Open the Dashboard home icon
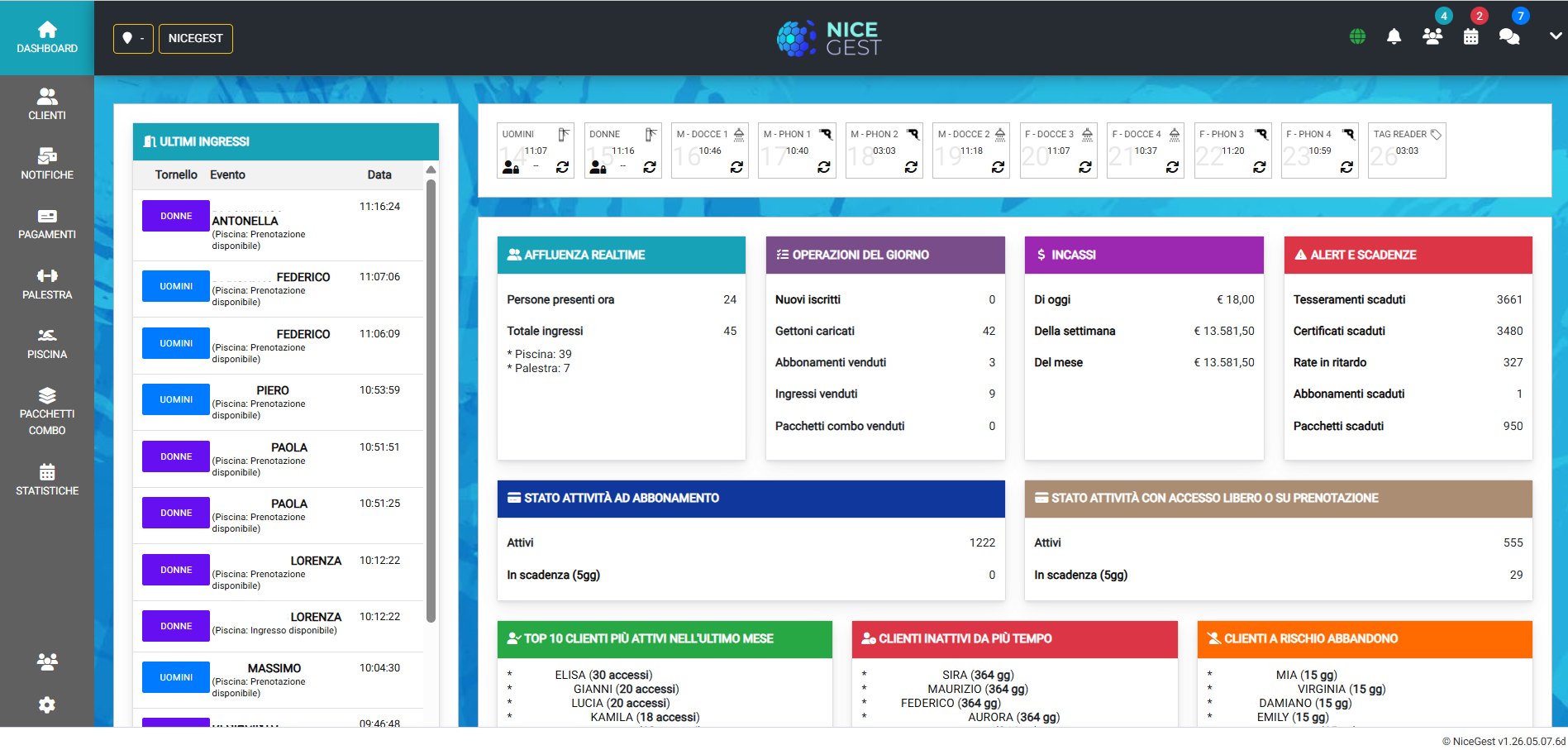The image size is (1568, 750). 47,30
